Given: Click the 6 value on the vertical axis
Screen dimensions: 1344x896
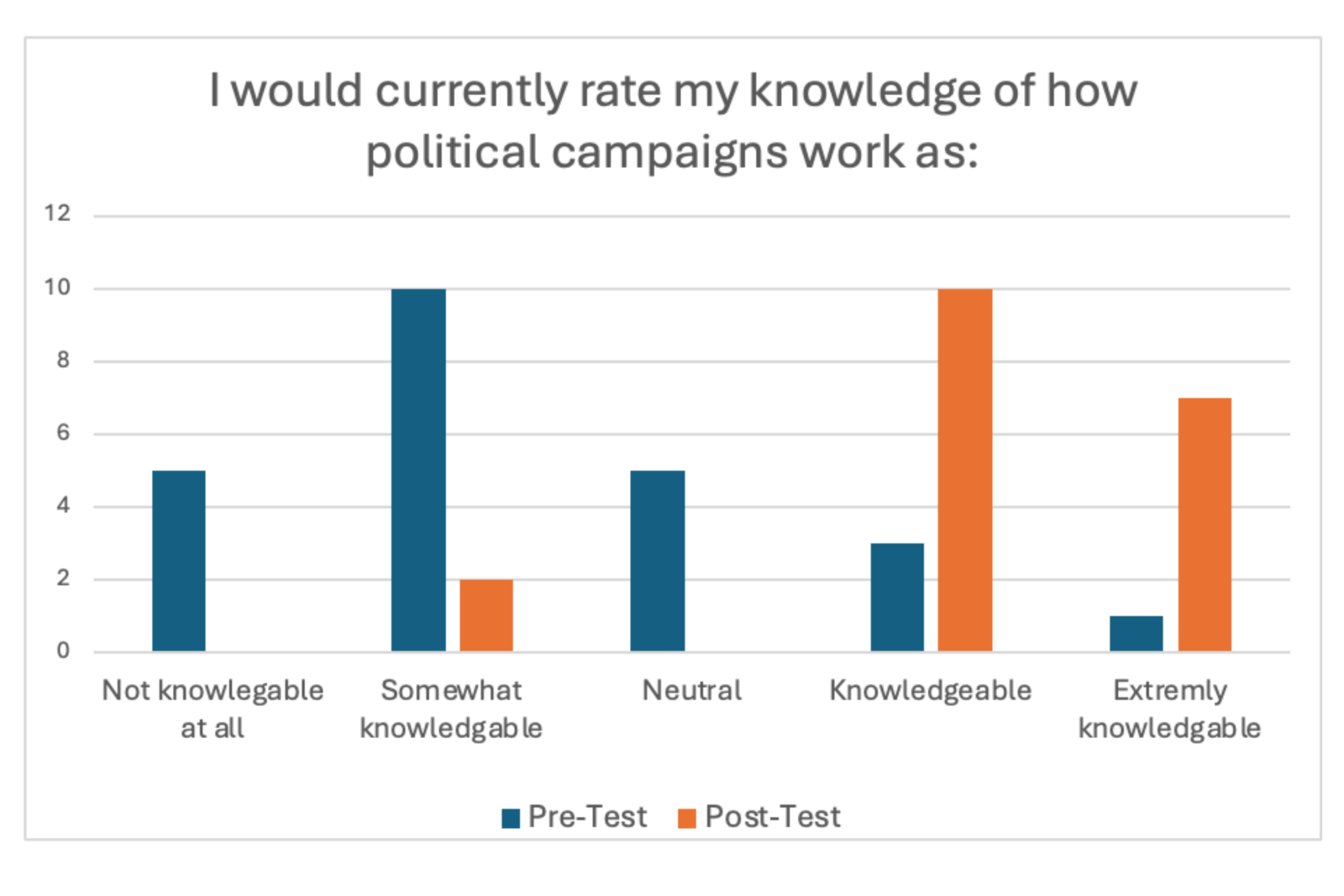Looking at the screenshot, I should point(63,432).
